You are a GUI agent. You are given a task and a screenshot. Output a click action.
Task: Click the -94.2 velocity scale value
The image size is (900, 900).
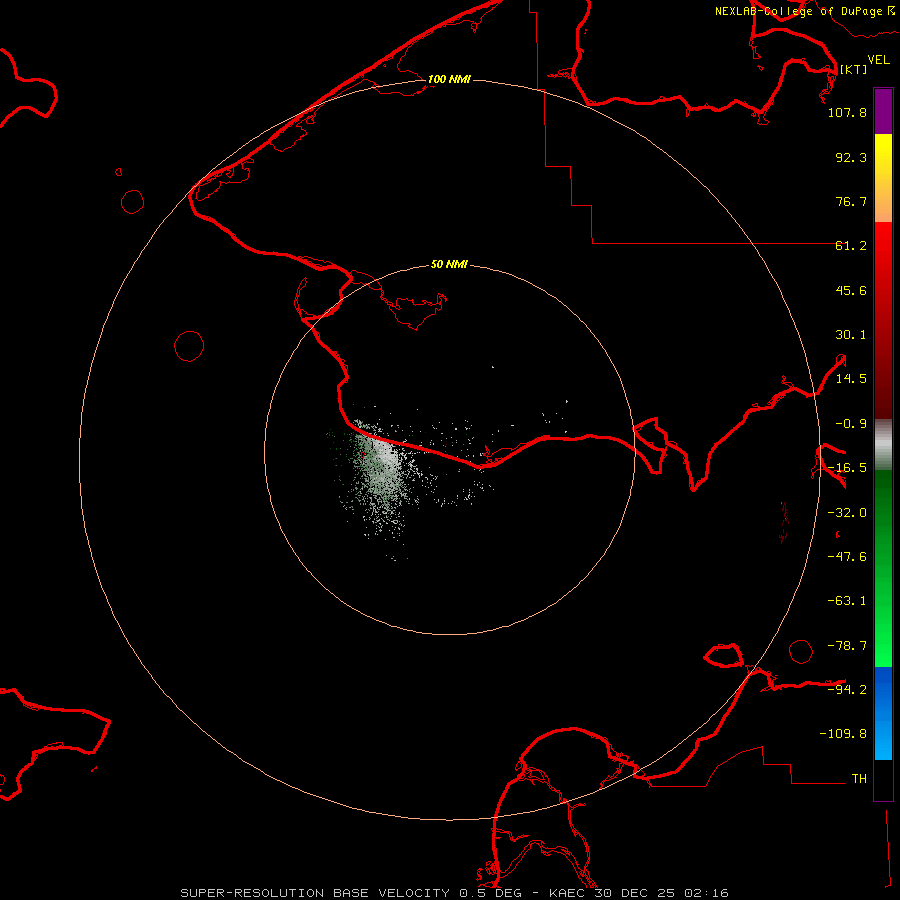847,689
